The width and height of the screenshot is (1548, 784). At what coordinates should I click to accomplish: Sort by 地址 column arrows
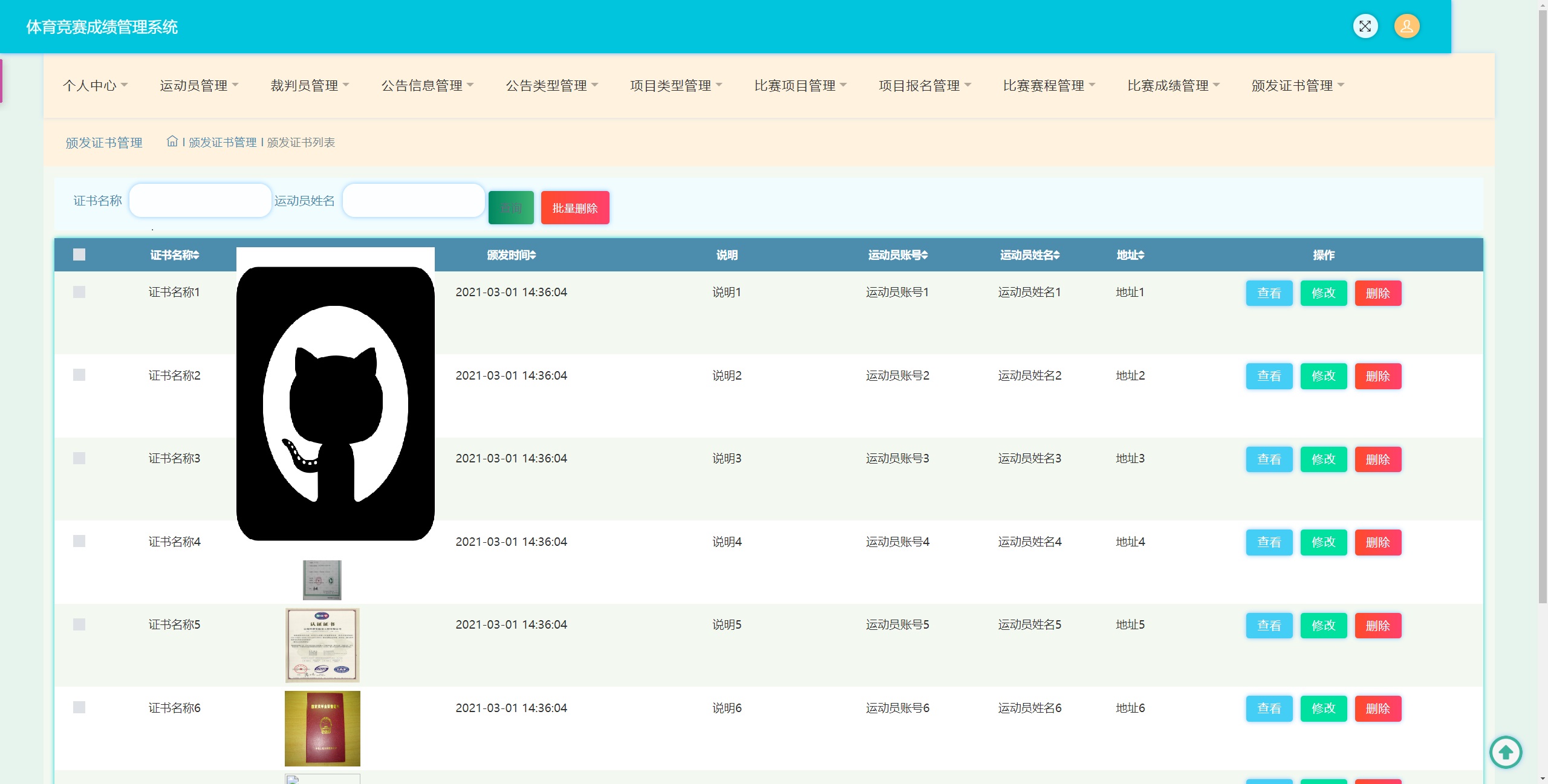[x=1140, y=255]
